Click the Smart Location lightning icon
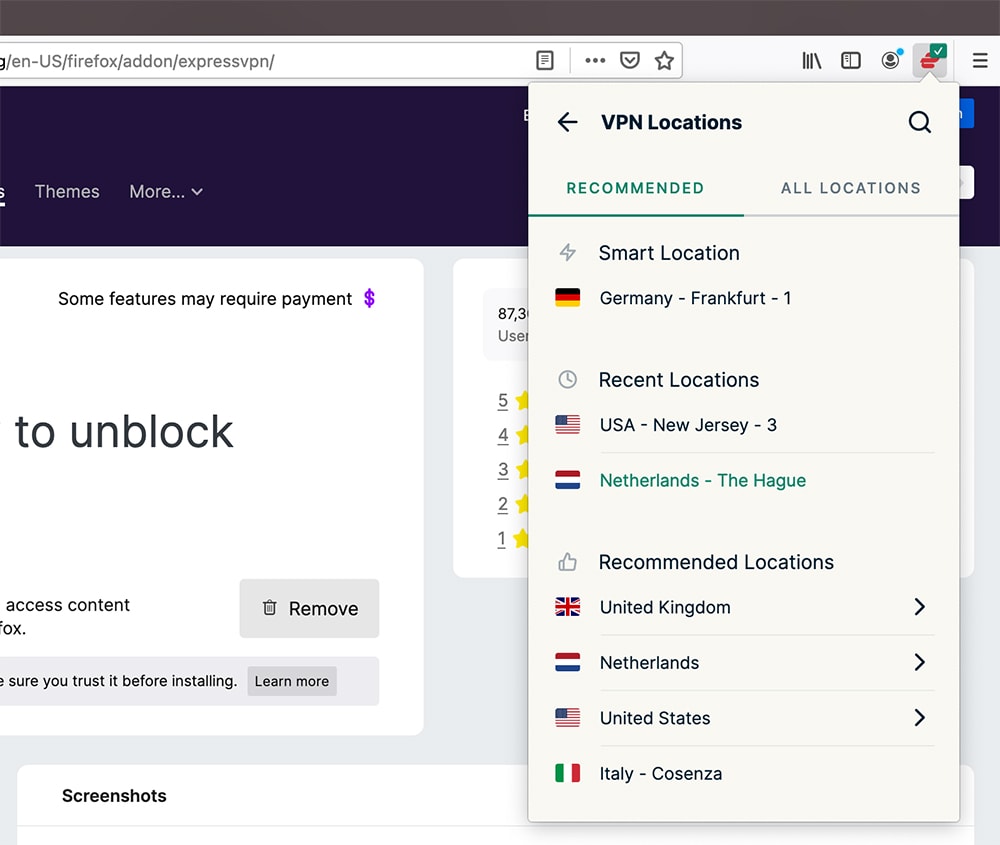This screenshot has width=1000, height=845. click(568, 253)
